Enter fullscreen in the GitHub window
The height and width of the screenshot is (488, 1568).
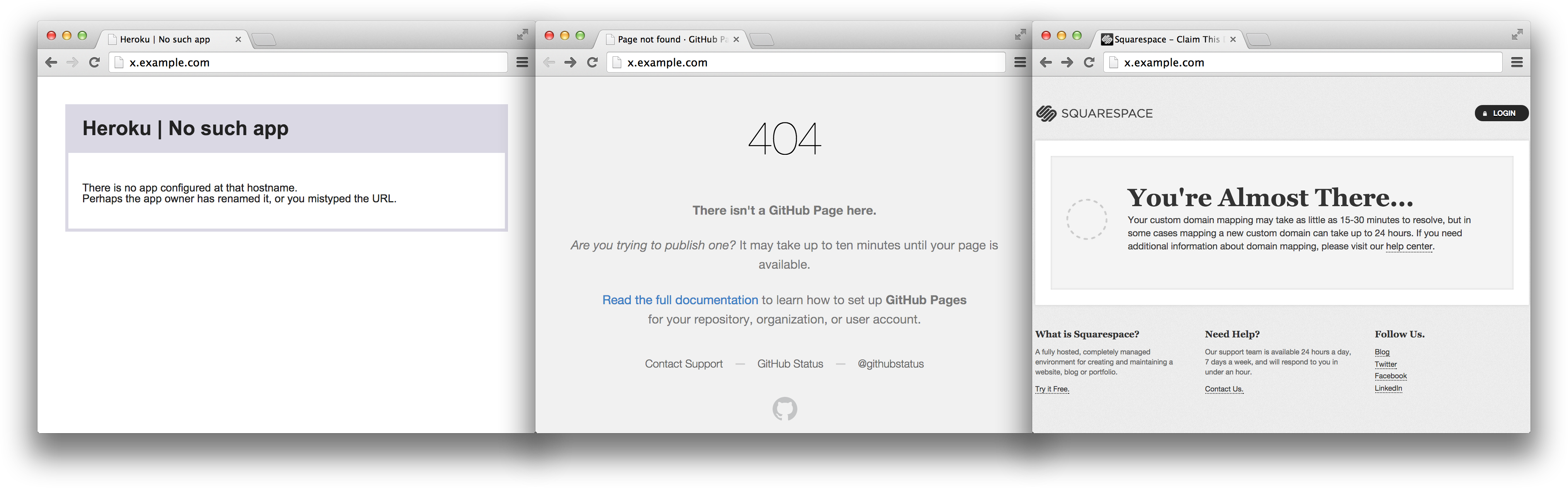[x=1020, y=35]
